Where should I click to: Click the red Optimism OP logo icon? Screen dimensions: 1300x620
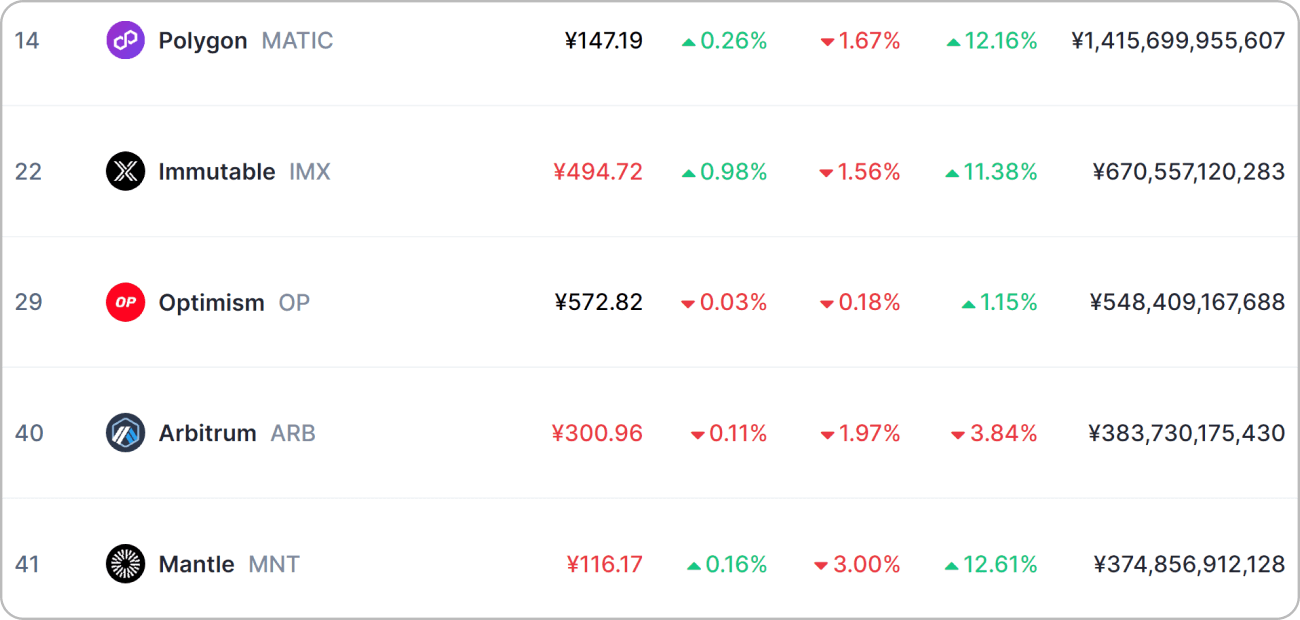pyautogui.click(x=125, y=302)
